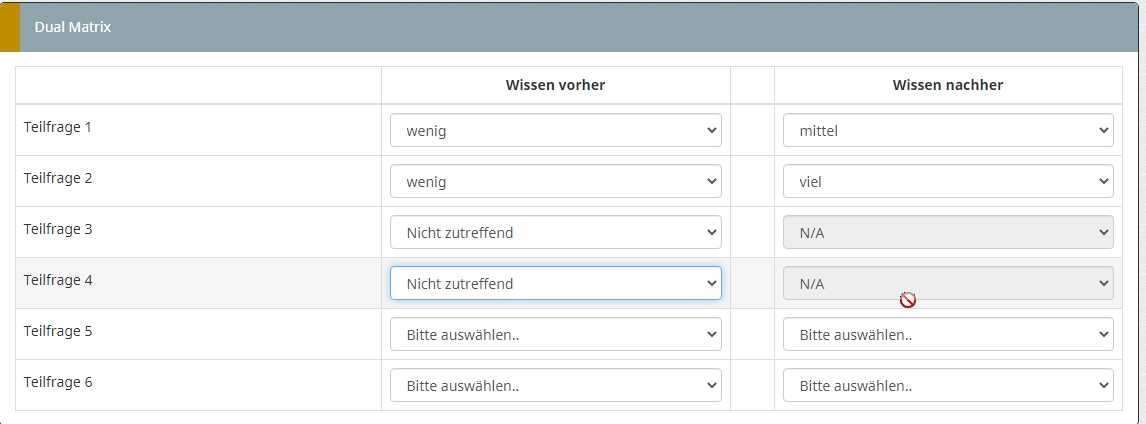Click the 'Teilfrage 2' row label

click(58, 179)
